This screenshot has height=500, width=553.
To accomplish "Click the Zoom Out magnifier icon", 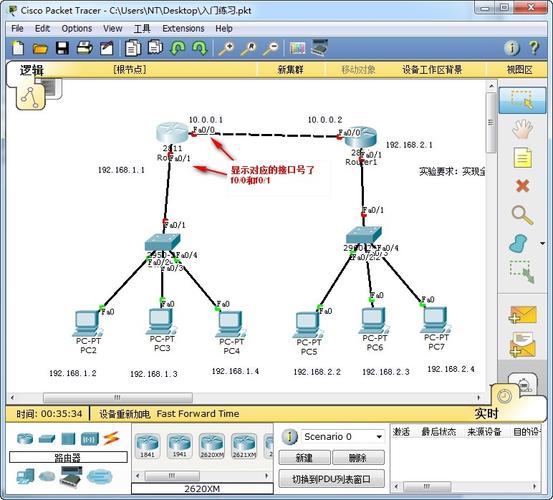I will click(271, 48).
